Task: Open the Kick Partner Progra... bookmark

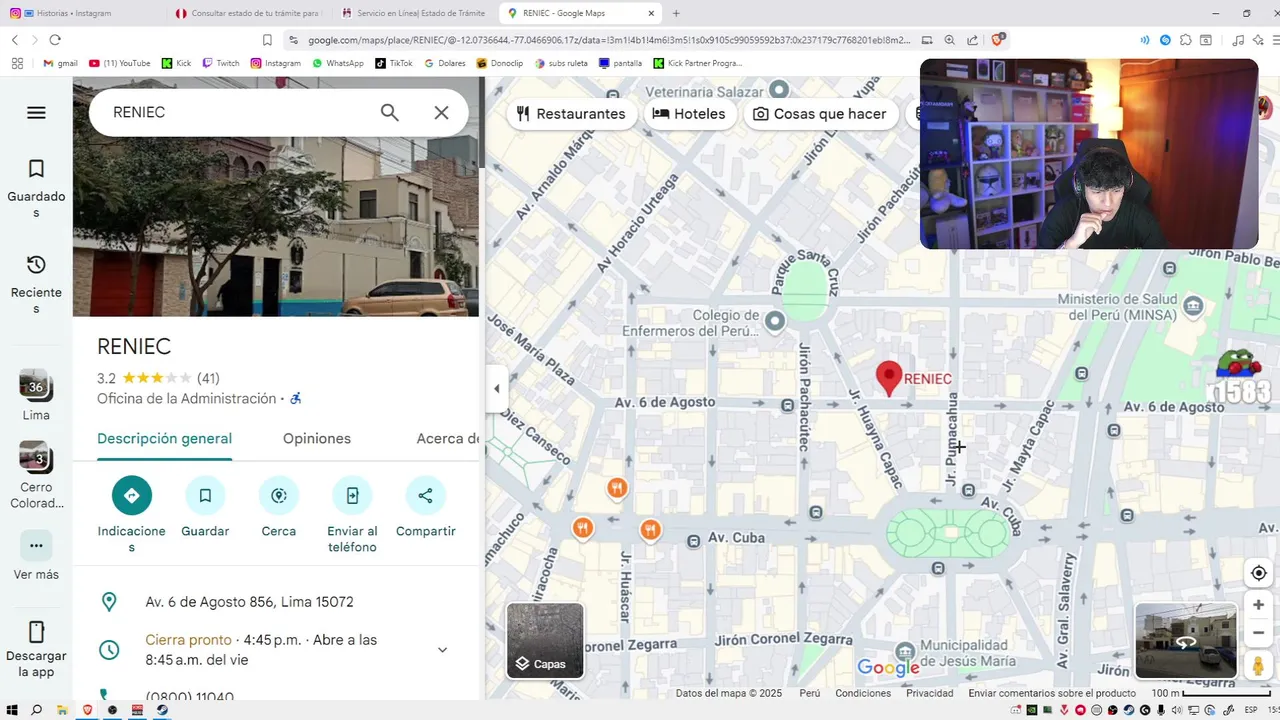Action: [698, 63]
